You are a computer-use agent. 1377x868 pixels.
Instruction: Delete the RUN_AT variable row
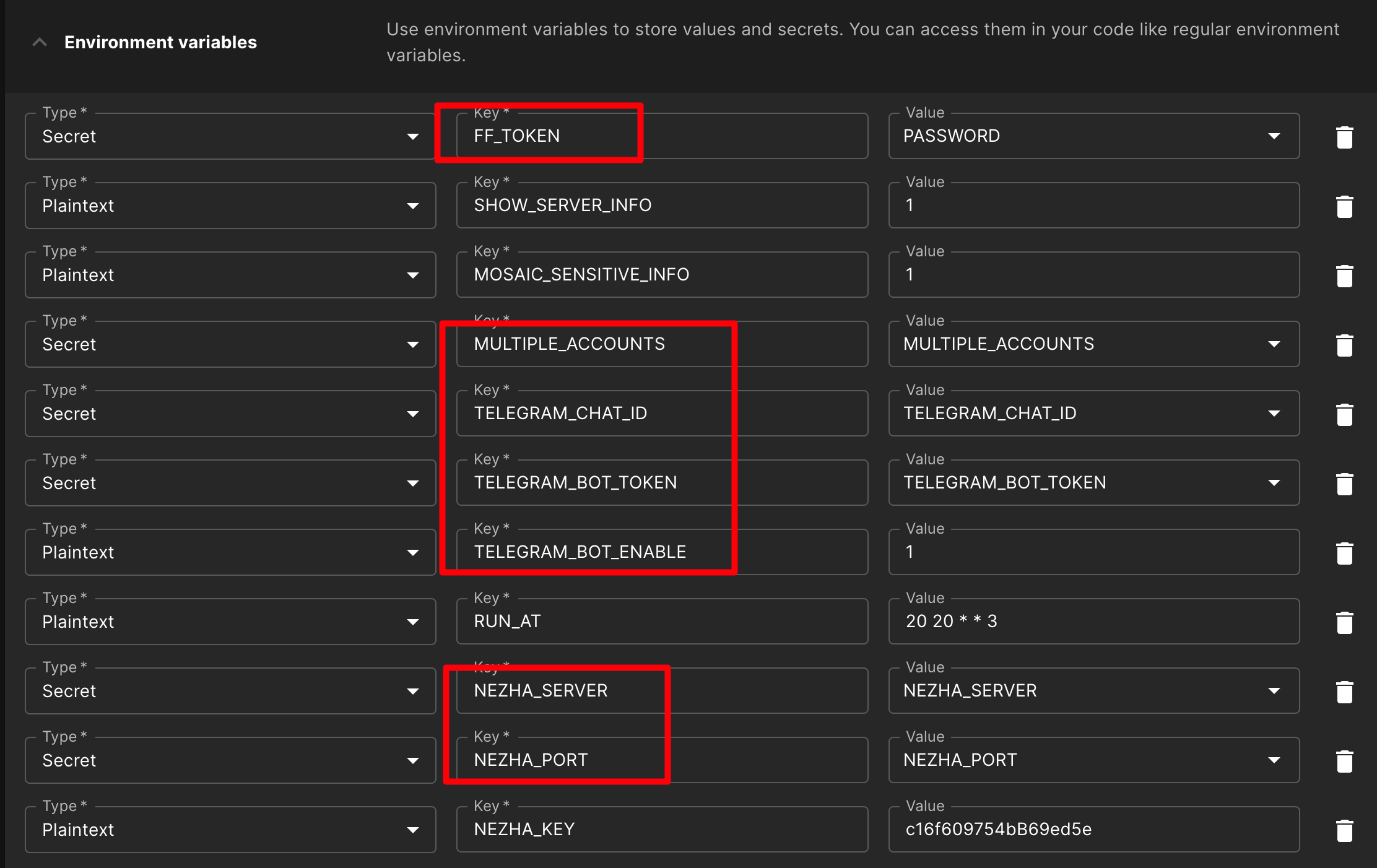tap(1344, 622)
